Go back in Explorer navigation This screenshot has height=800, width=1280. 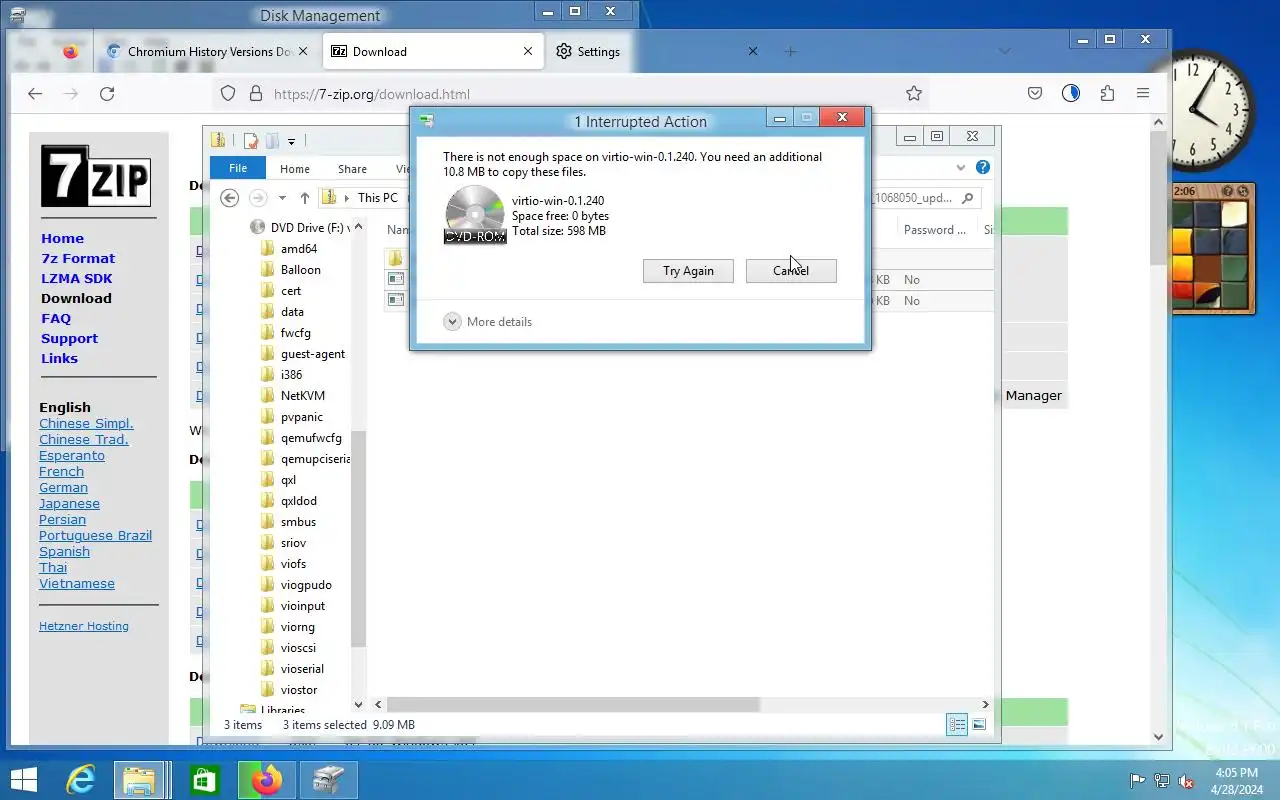pyautogui.click(x=230, y=198)
